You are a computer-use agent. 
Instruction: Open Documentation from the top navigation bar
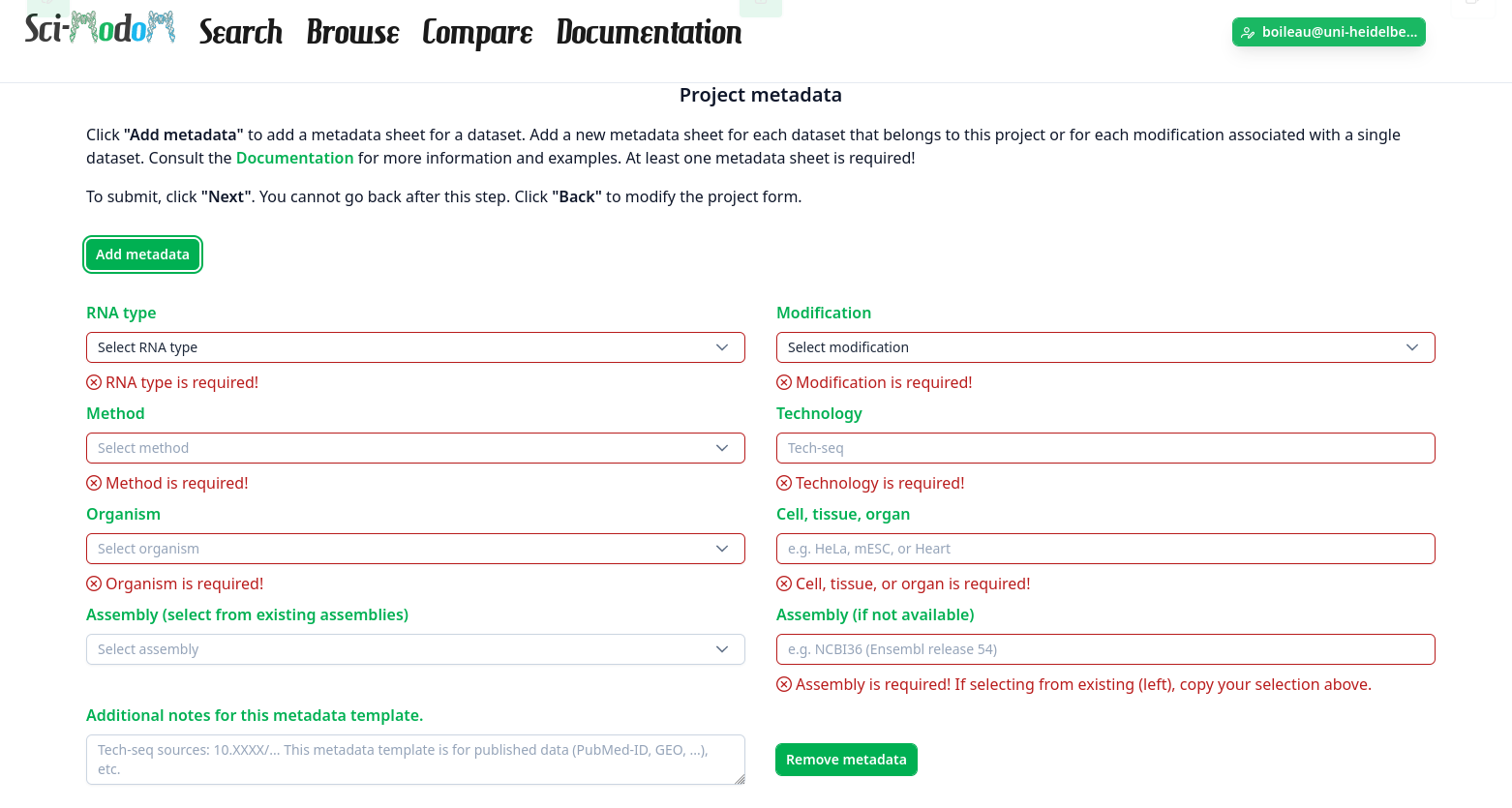[649, 32]
